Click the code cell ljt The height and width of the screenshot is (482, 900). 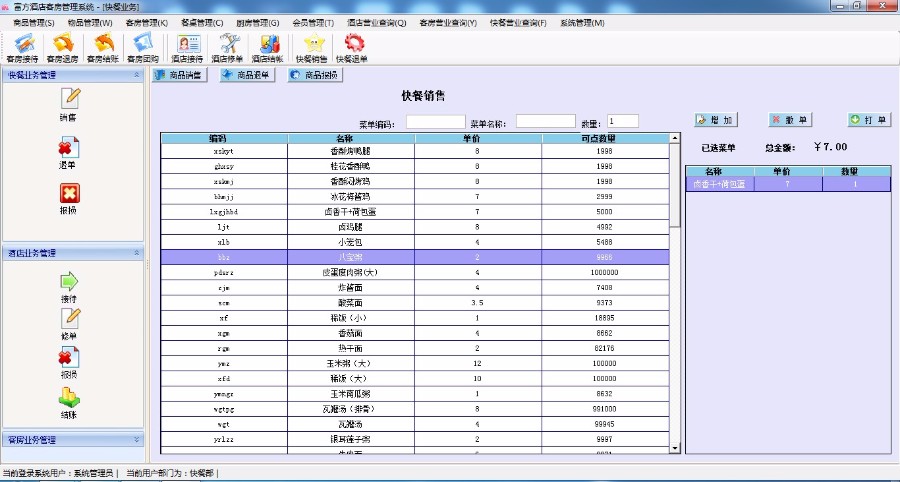point(224,227)
